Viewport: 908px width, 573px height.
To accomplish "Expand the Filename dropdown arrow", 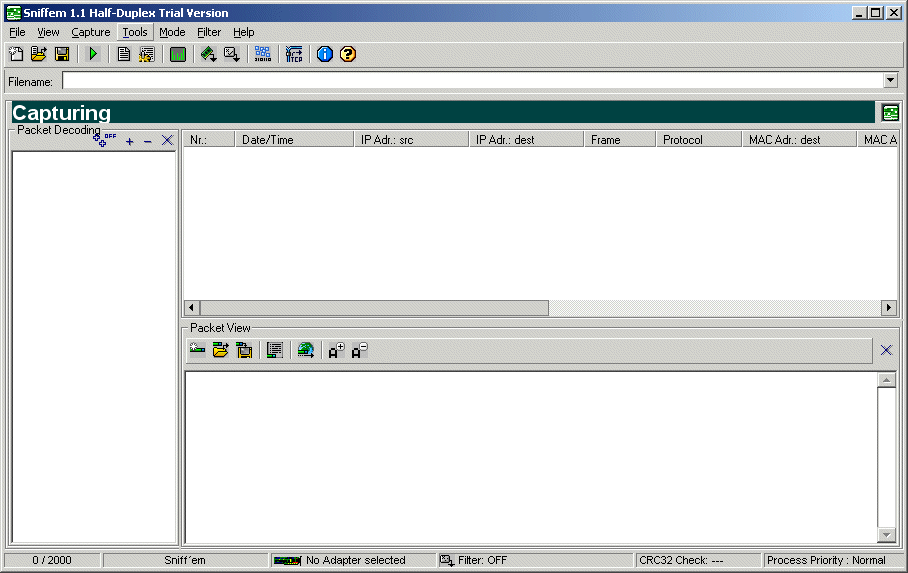I will [x=891, y=80].
